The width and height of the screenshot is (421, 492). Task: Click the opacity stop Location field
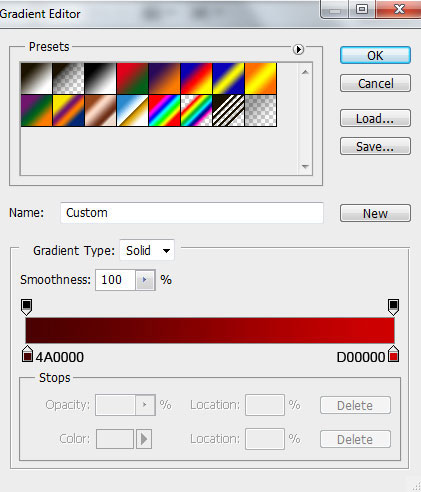pyautogui.click(x=265, y=405)
